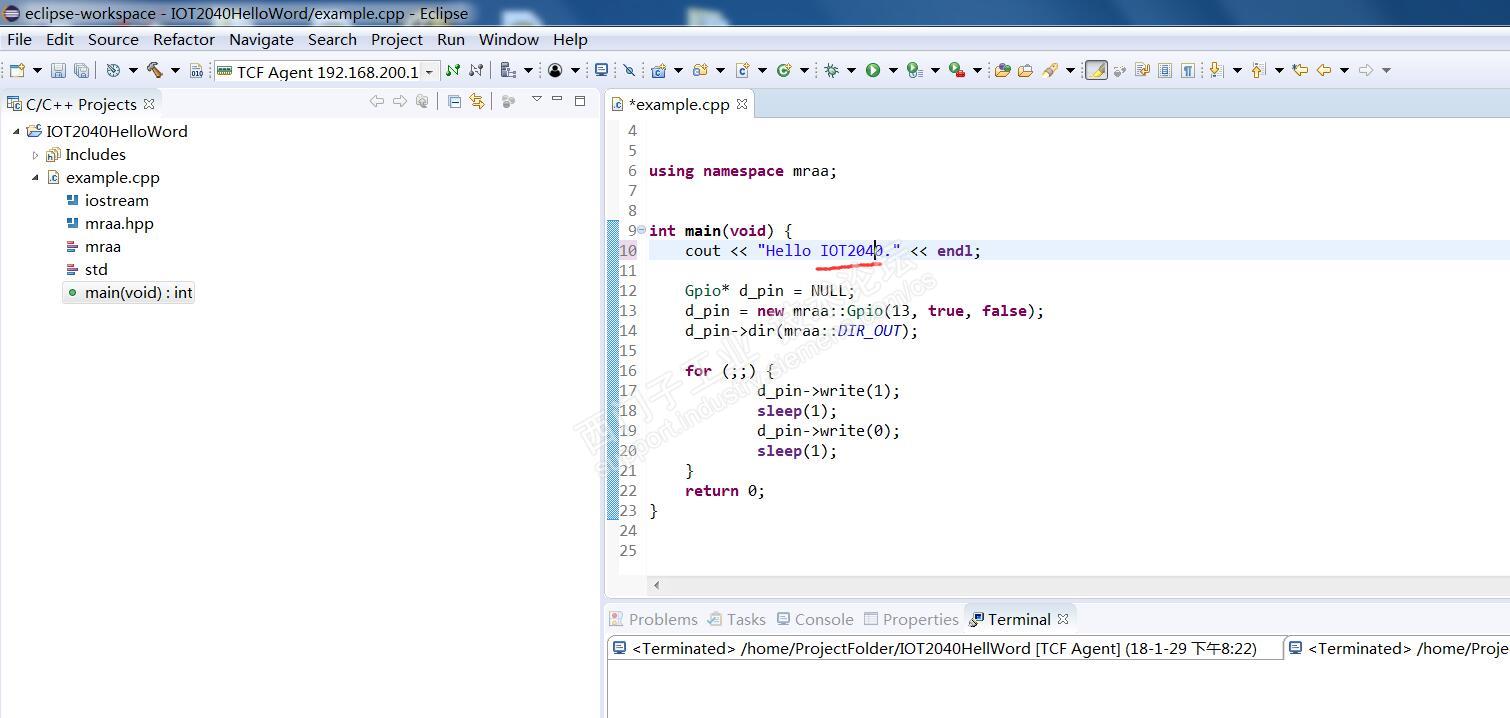Viewport: 1510px width, 718px height.
Task: Click the green Run button icon
Action: (x=873, y=70)
